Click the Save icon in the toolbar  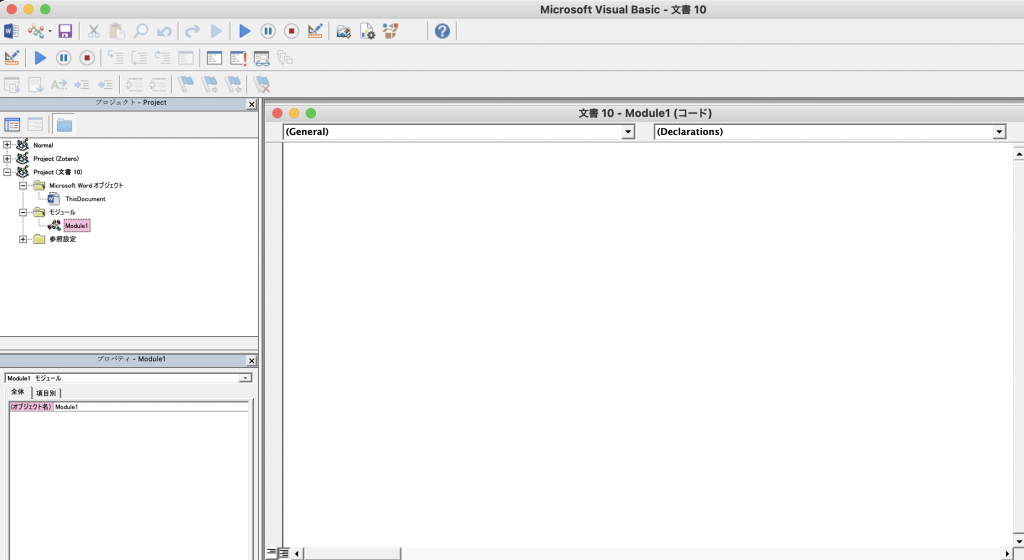coord(65,31)
